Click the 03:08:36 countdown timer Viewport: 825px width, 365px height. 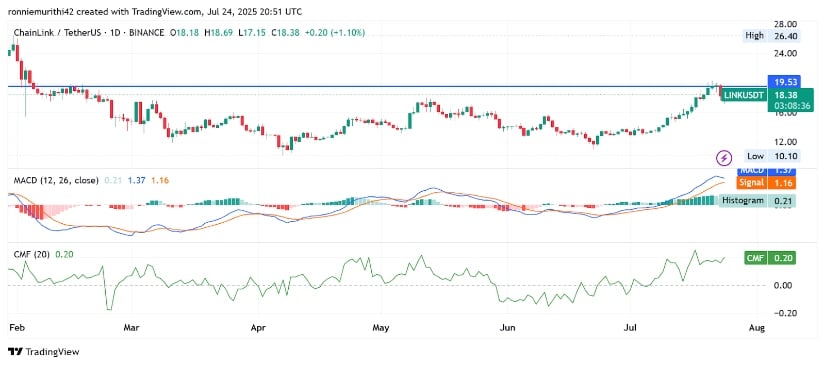tap(791, 106)
